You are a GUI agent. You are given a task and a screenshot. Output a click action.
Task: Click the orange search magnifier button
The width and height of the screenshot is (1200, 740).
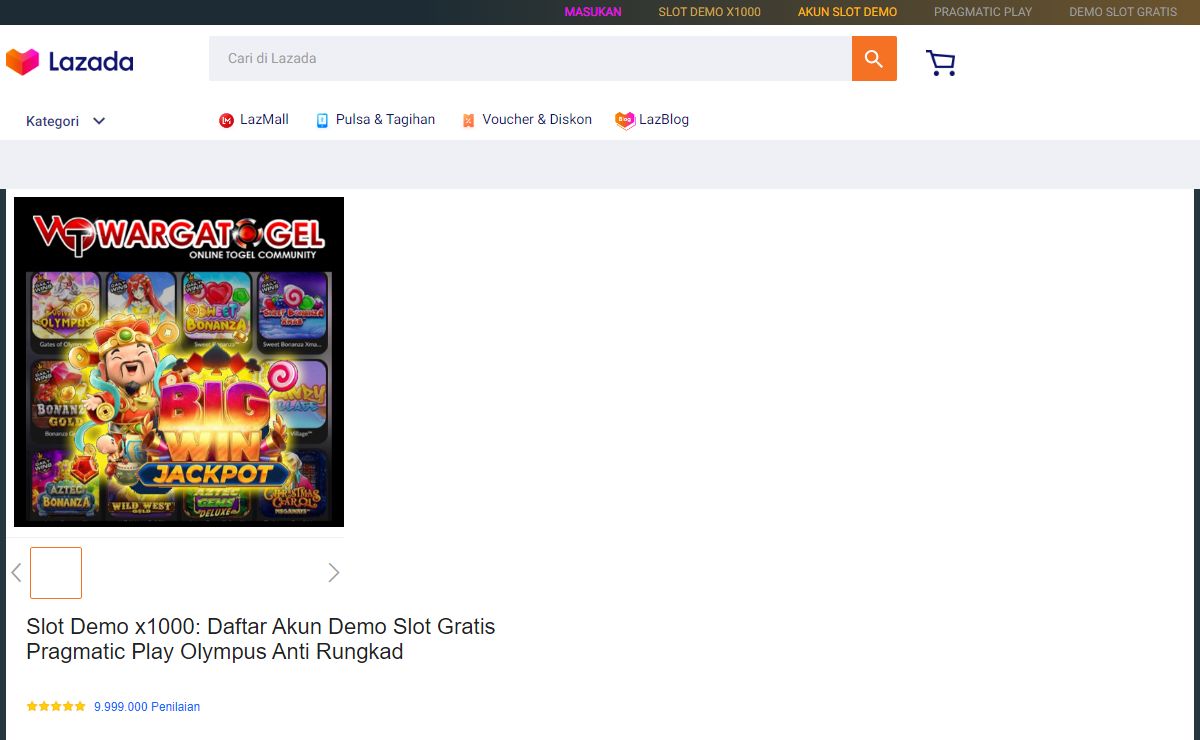(874, 59)
